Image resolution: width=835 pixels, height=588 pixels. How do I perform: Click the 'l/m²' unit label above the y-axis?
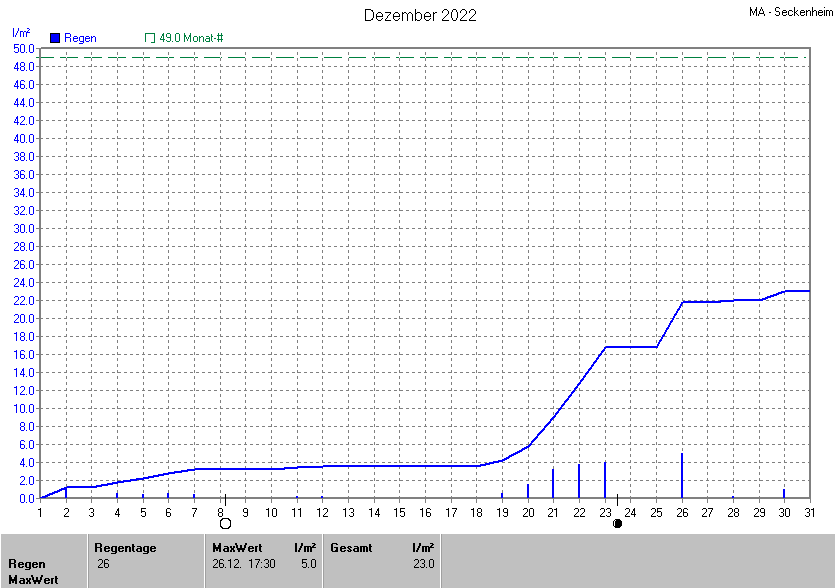pos(21,33)
